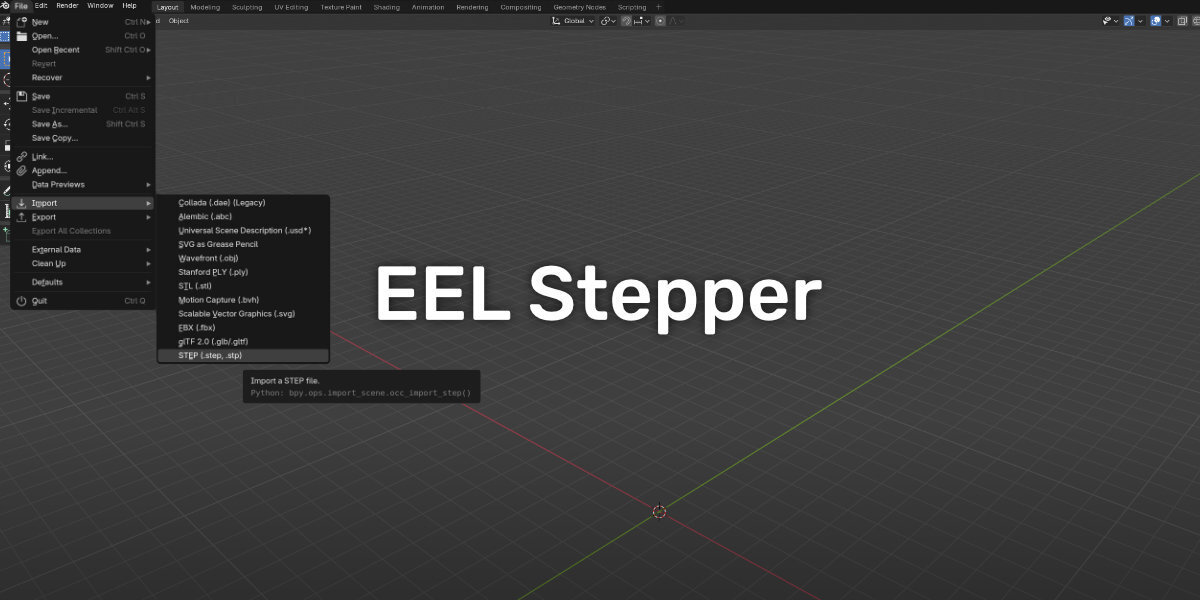Open the snapping options dropdown

(x=641, y=21)
